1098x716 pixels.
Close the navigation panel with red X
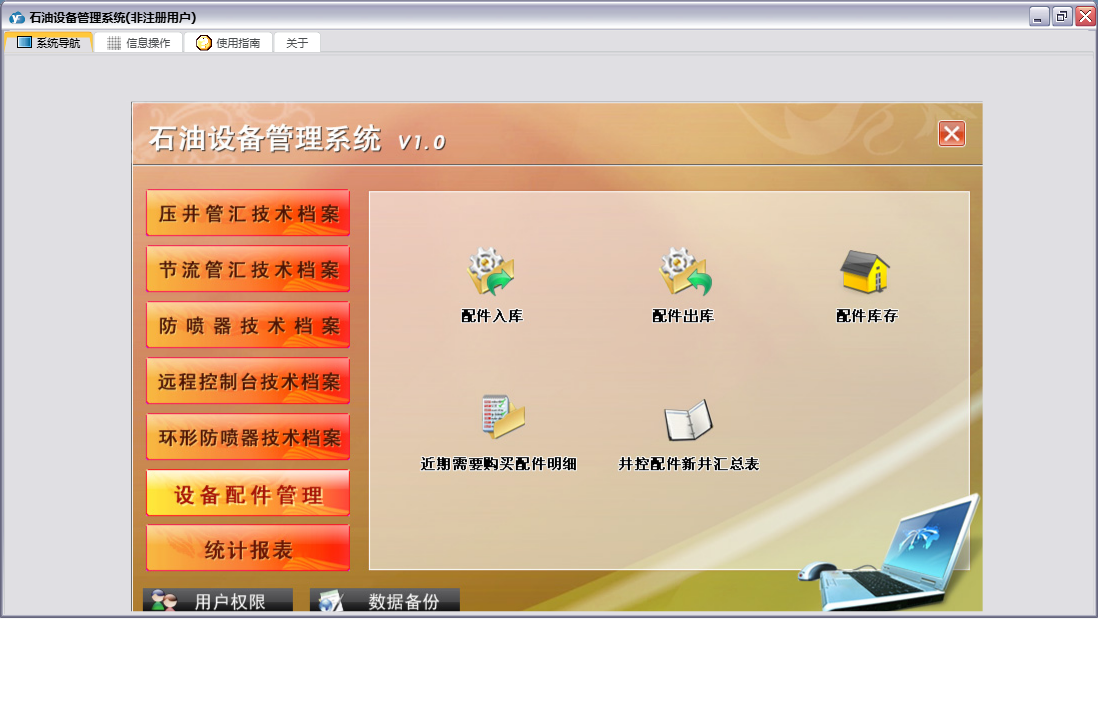(952, 134)
